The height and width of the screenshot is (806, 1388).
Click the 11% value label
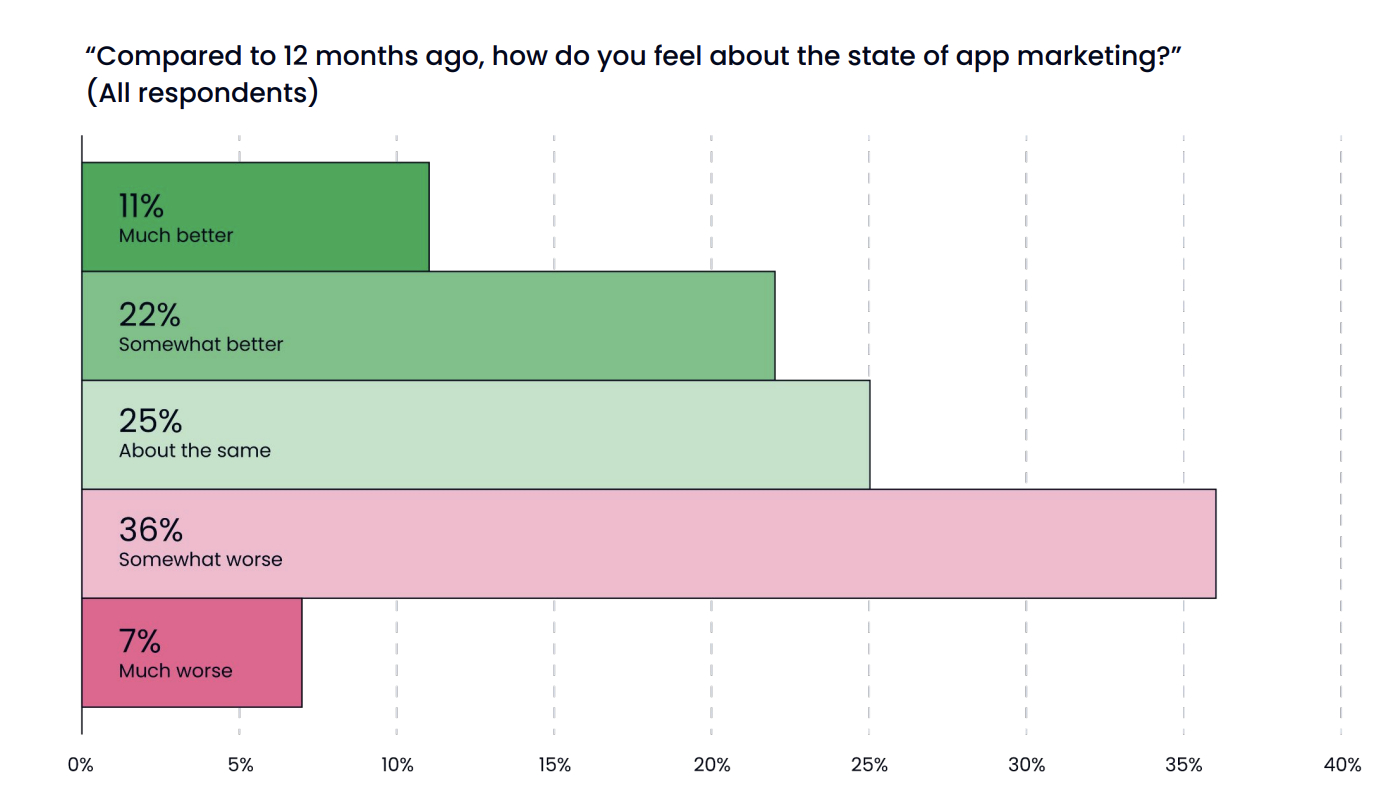141,206
